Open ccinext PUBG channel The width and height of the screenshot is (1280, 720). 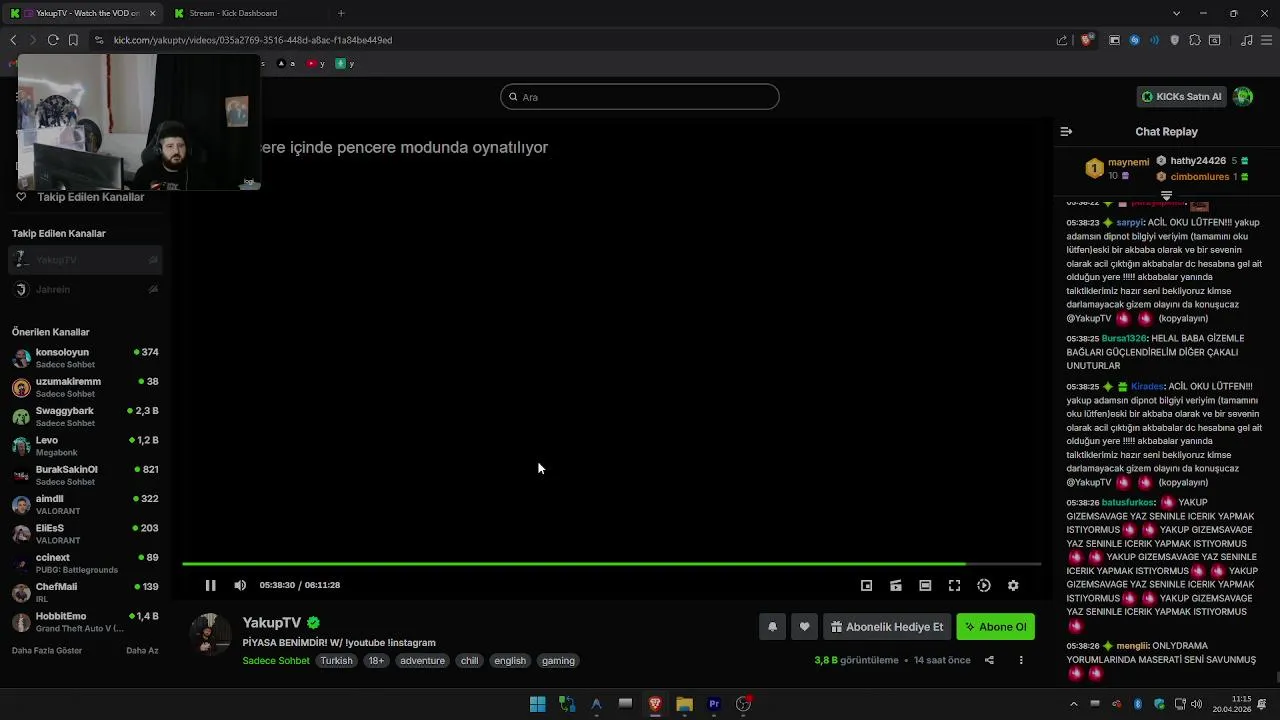click(x=85, y=563)
